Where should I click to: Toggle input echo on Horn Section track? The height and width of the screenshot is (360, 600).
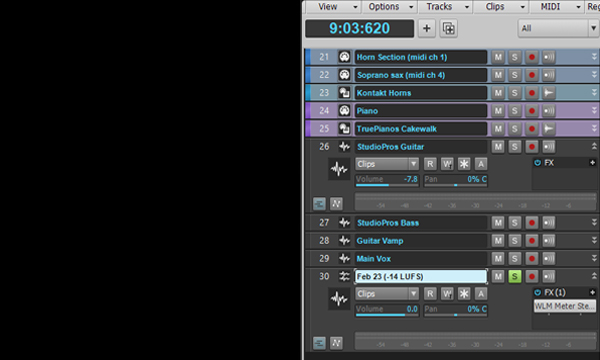(x=549, y=57)
